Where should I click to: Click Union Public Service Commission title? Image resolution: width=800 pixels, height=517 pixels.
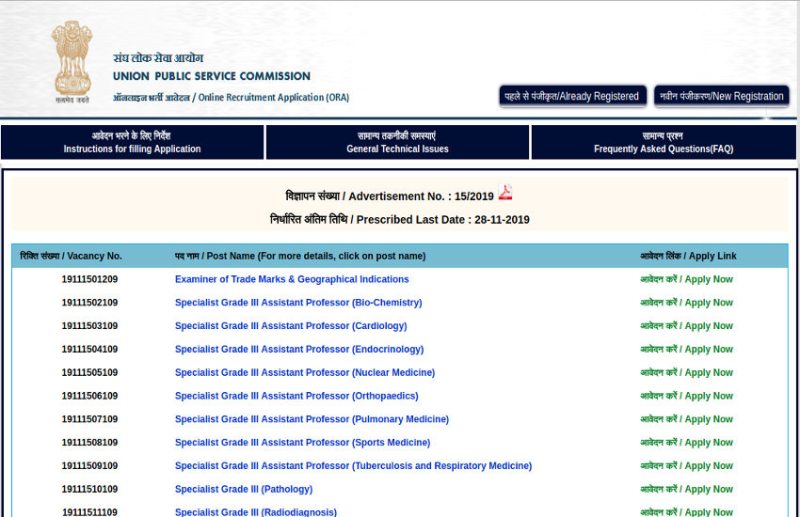[x=212, y=76]
